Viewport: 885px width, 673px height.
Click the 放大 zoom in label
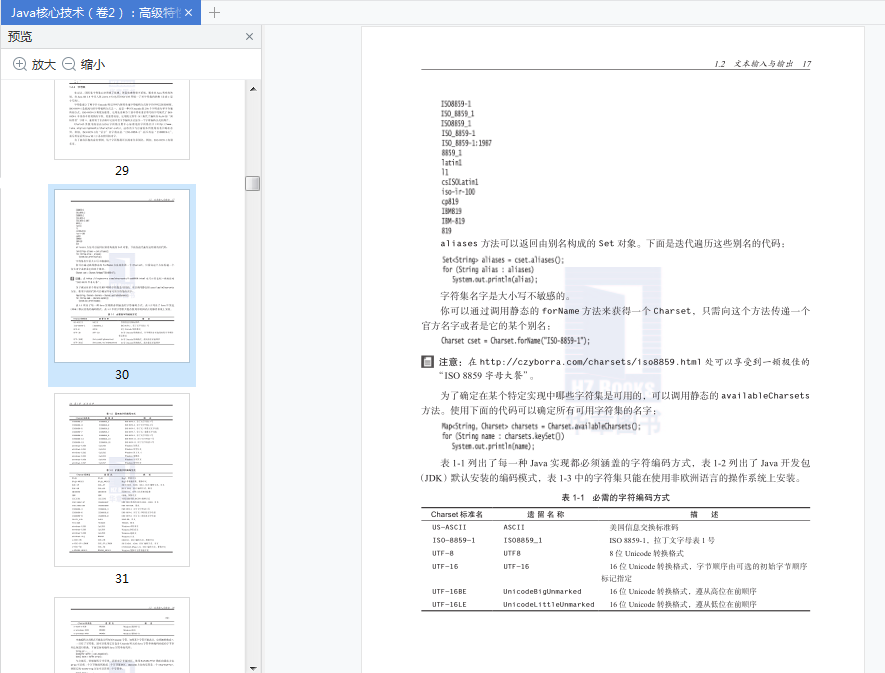43,64
